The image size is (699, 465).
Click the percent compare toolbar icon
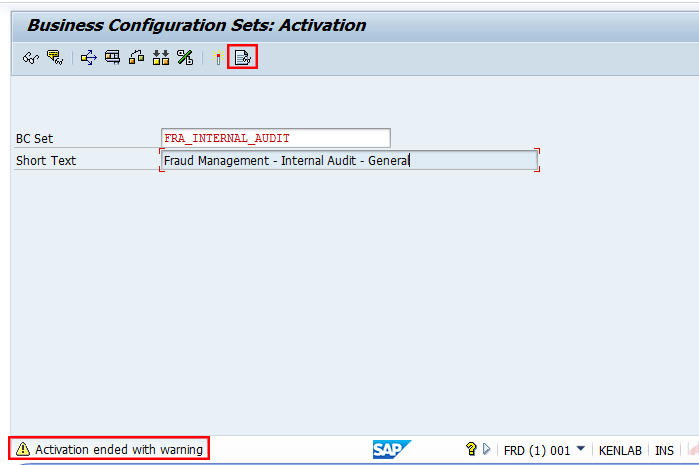coord(185,58)
